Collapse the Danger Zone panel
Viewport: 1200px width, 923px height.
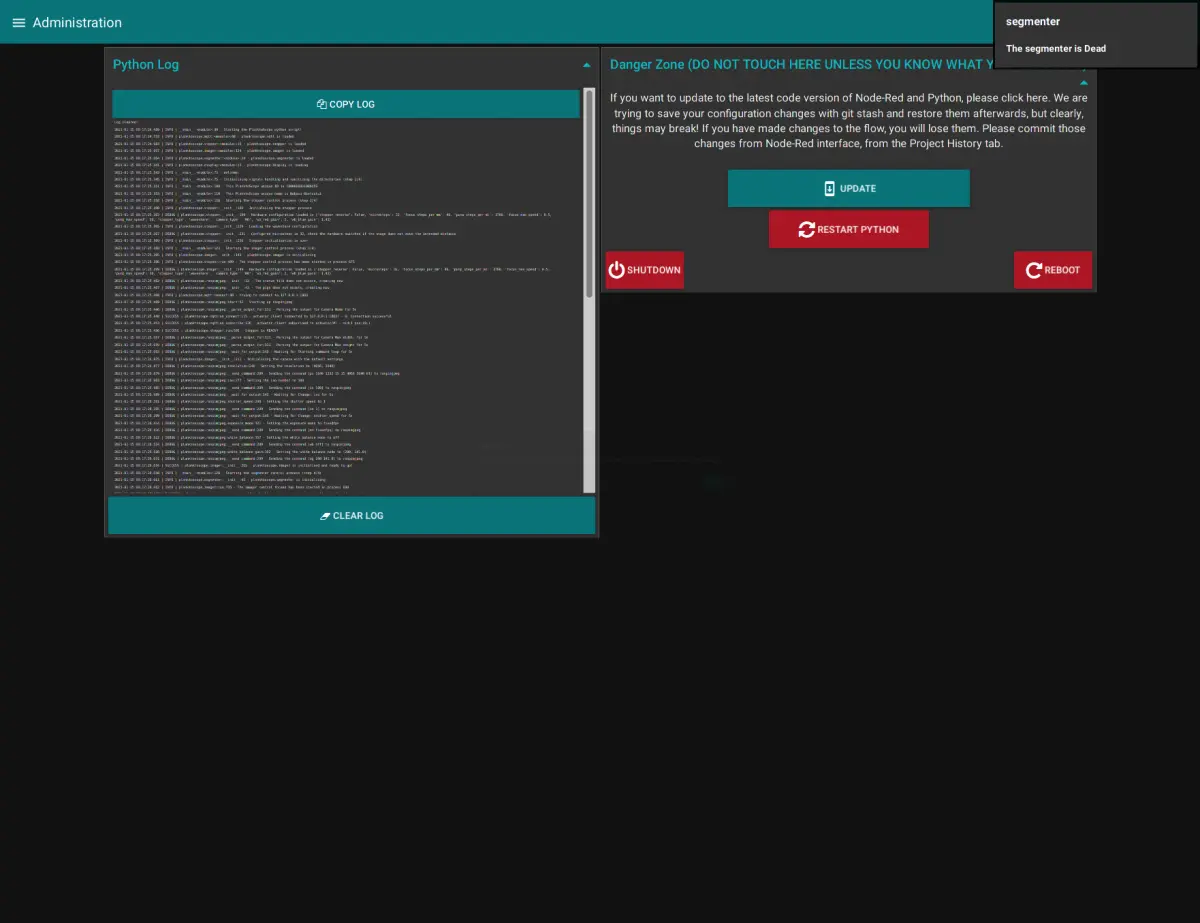[x=1083, y=83]
